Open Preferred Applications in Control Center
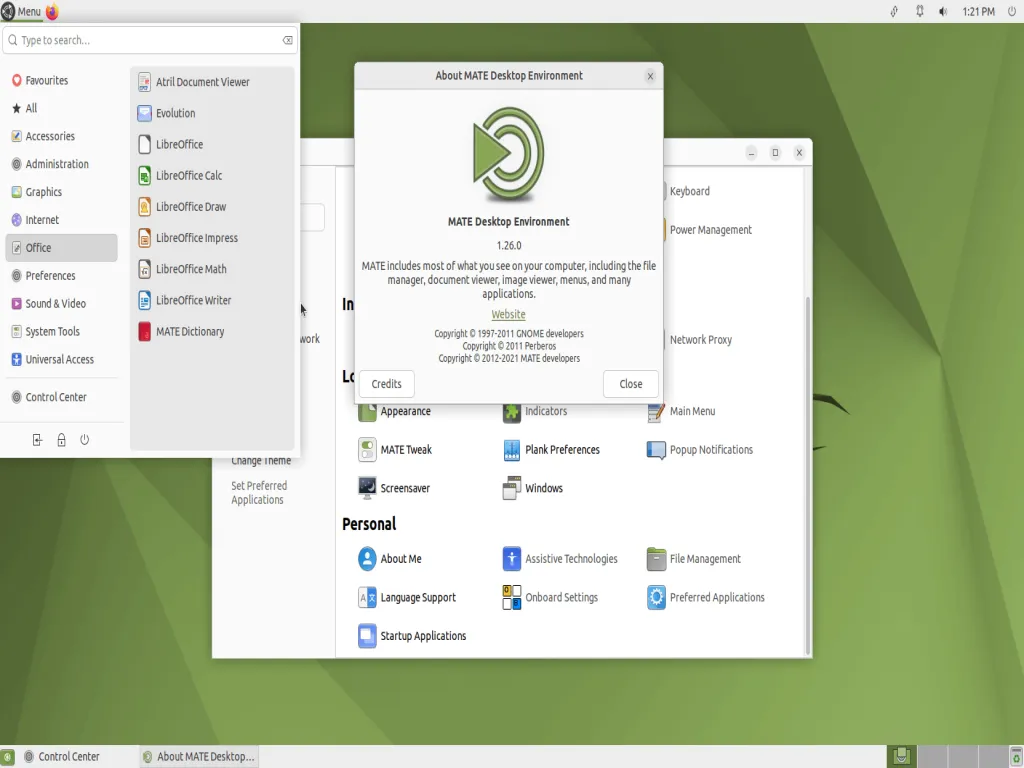This screenshot has width=1024, height=768. coord(705,597)
